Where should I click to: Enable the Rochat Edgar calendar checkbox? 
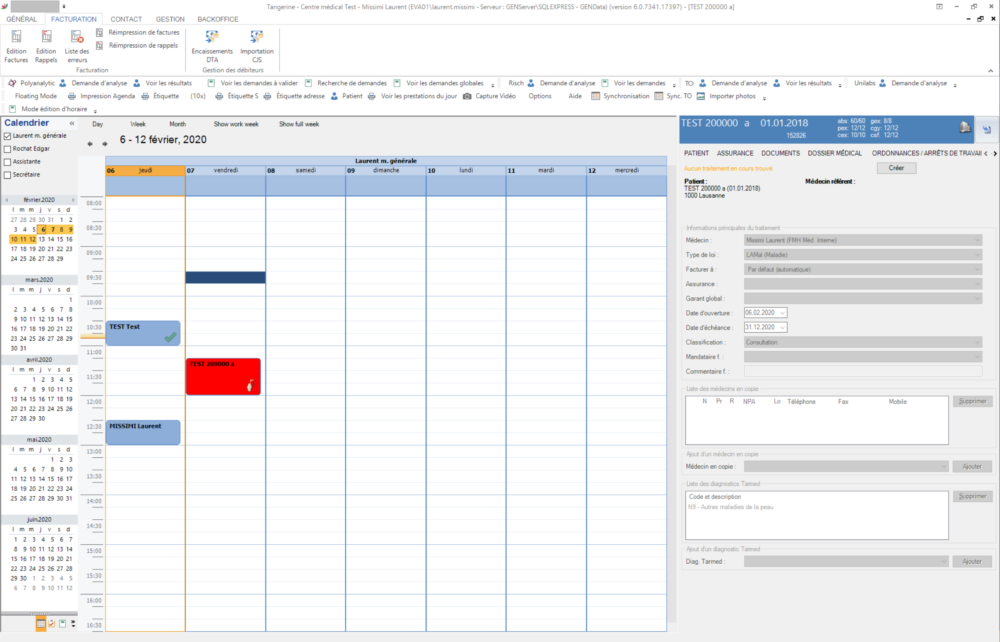coord(8,148)
